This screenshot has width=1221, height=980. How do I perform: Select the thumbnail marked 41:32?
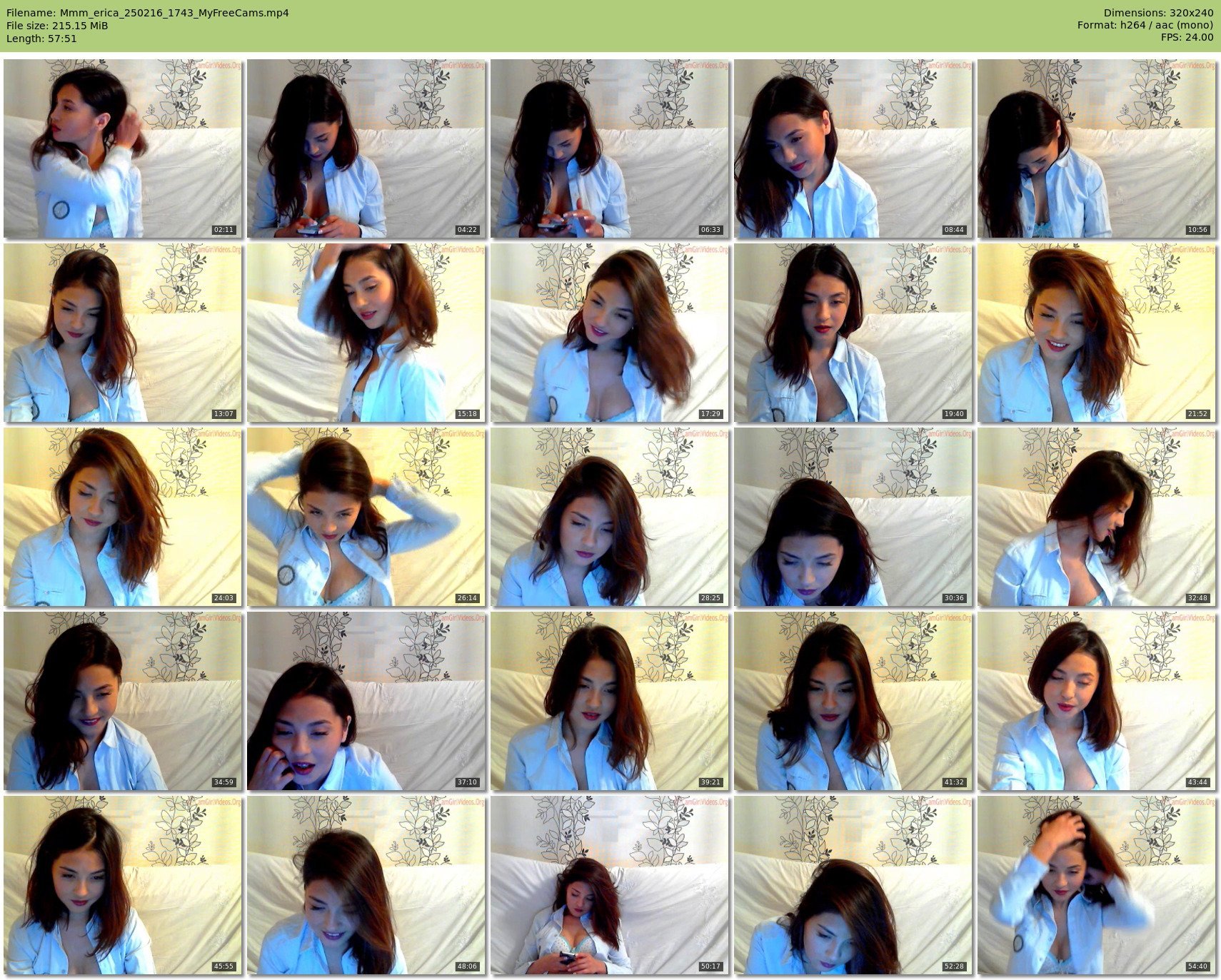click(x=853, y=701)
